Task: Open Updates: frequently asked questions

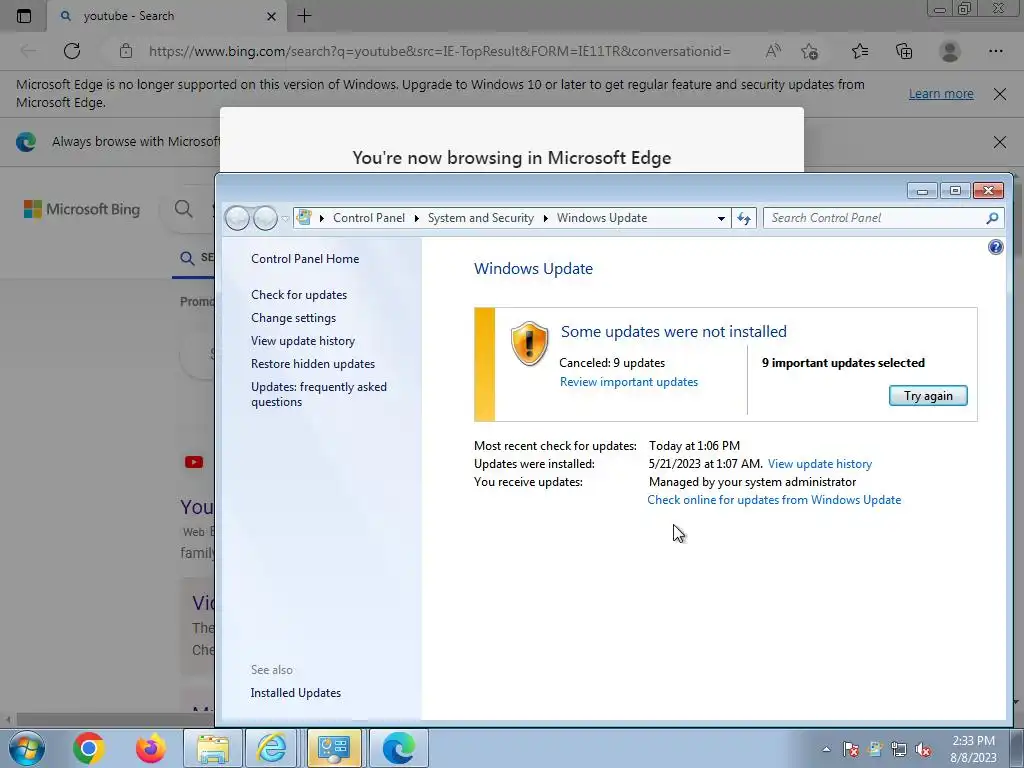Action: pos(319,394)
